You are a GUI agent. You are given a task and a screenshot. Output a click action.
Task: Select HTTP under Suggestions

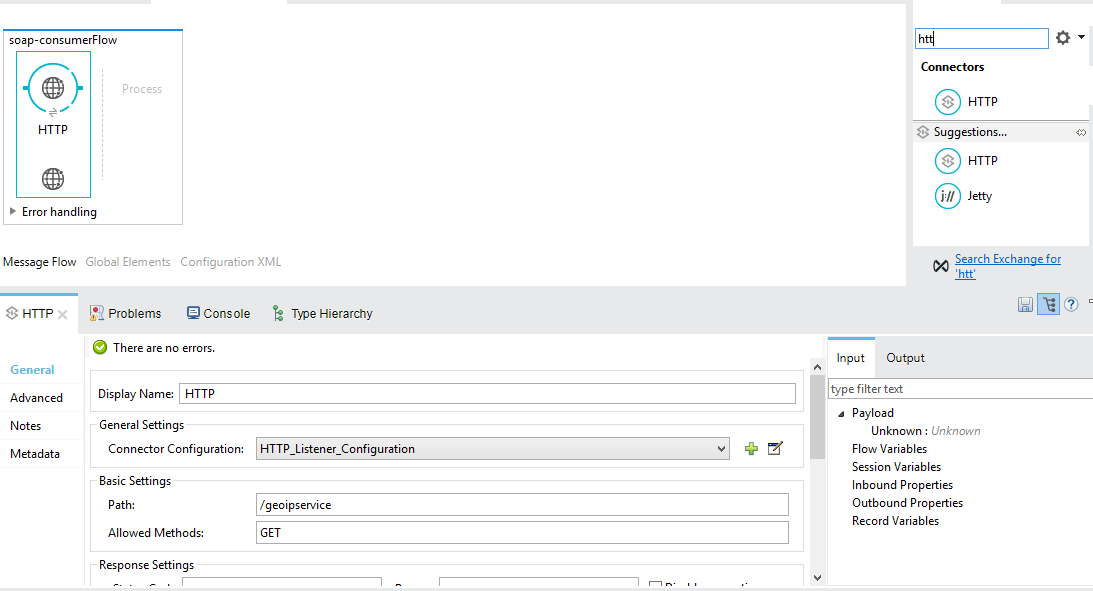click(966, 161)
